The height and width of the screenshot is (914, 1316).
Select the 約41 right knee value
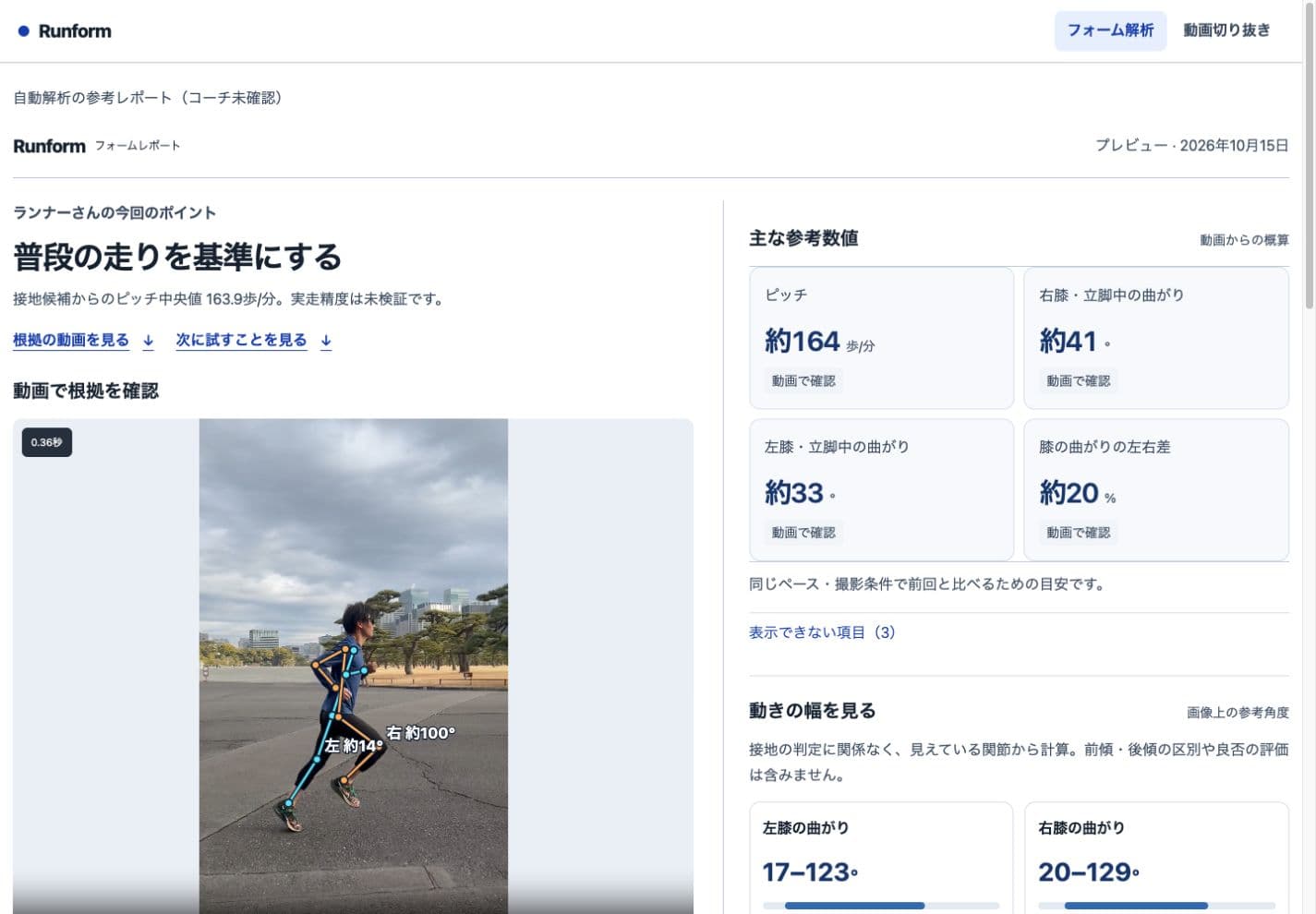[1068, 342]
